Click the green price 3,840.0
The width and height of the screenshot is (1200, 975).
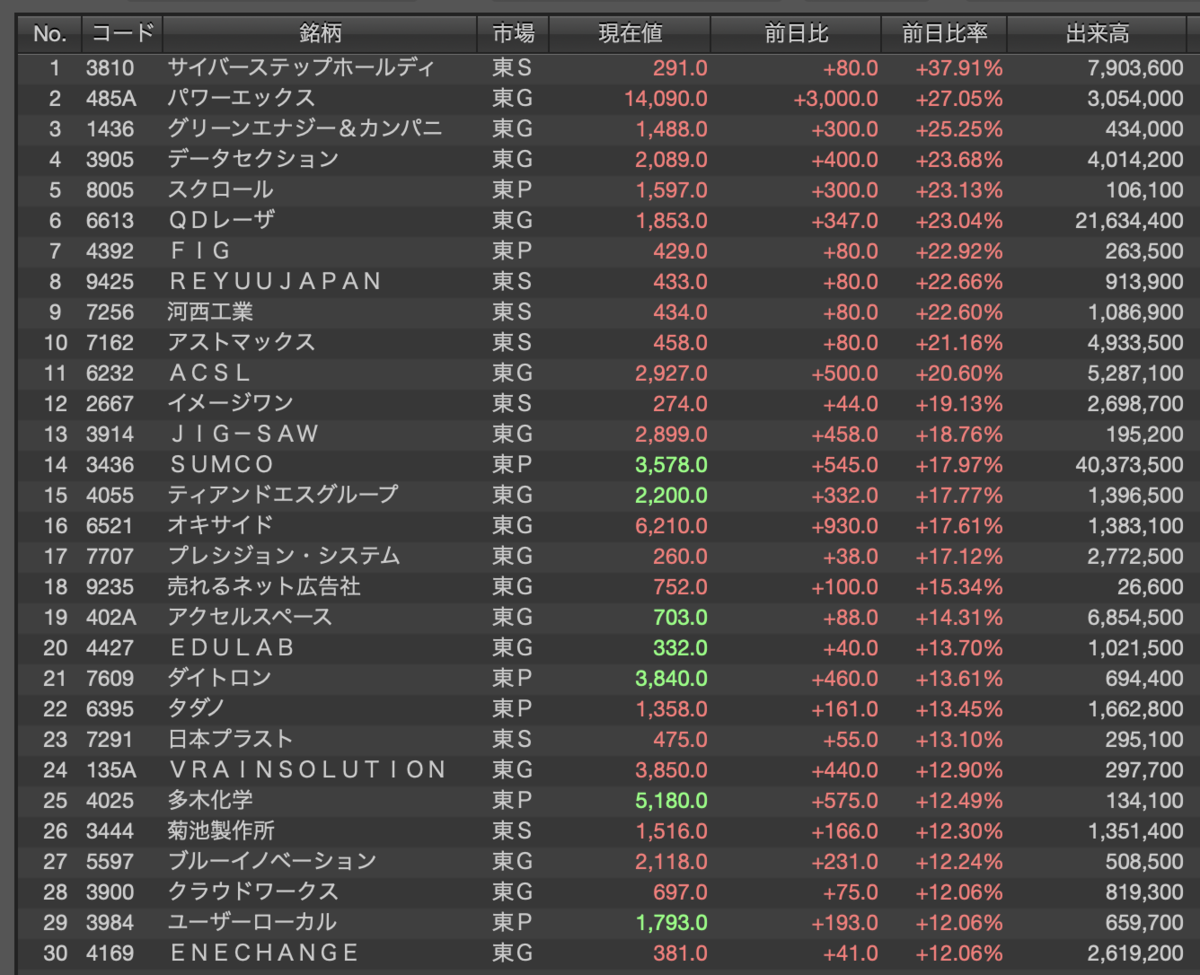pyautogui.click(x=671, y=678)
